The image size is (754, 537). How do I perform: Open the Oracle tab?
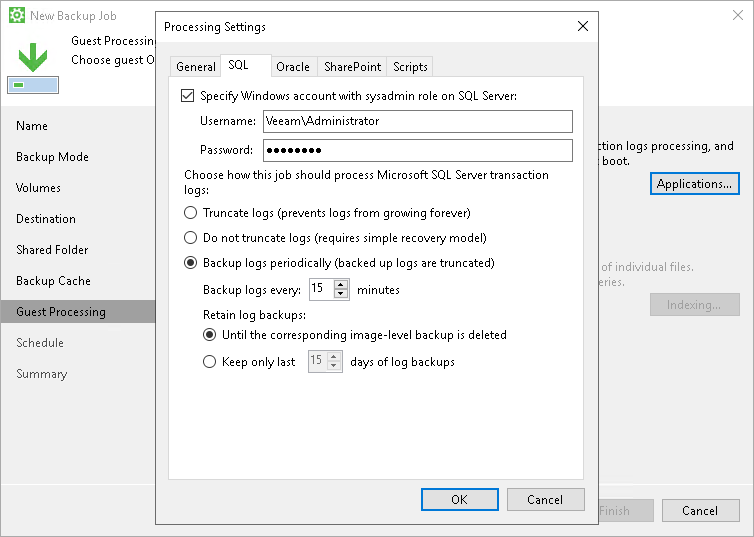click(293, 66)
